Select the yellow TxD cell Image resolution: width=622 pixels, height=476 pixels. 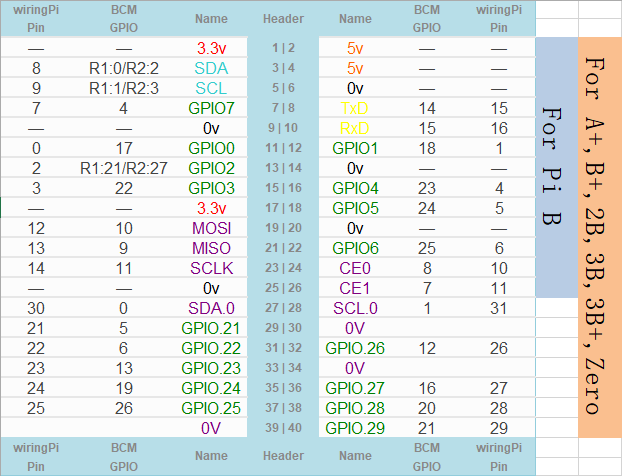[x=355, y=108]
